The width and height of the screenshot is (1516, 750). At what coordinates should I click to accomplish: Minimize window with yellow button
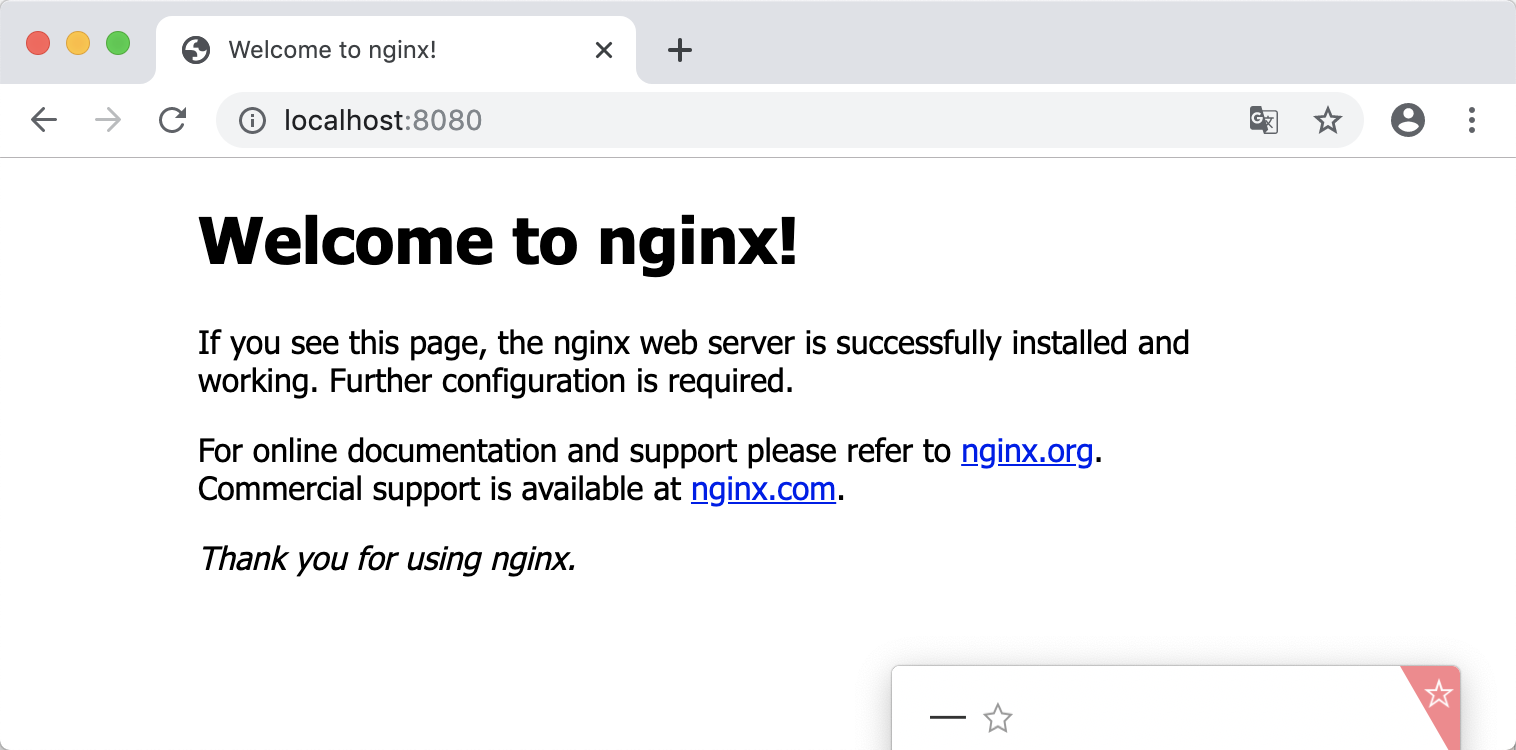coord(78,44)
